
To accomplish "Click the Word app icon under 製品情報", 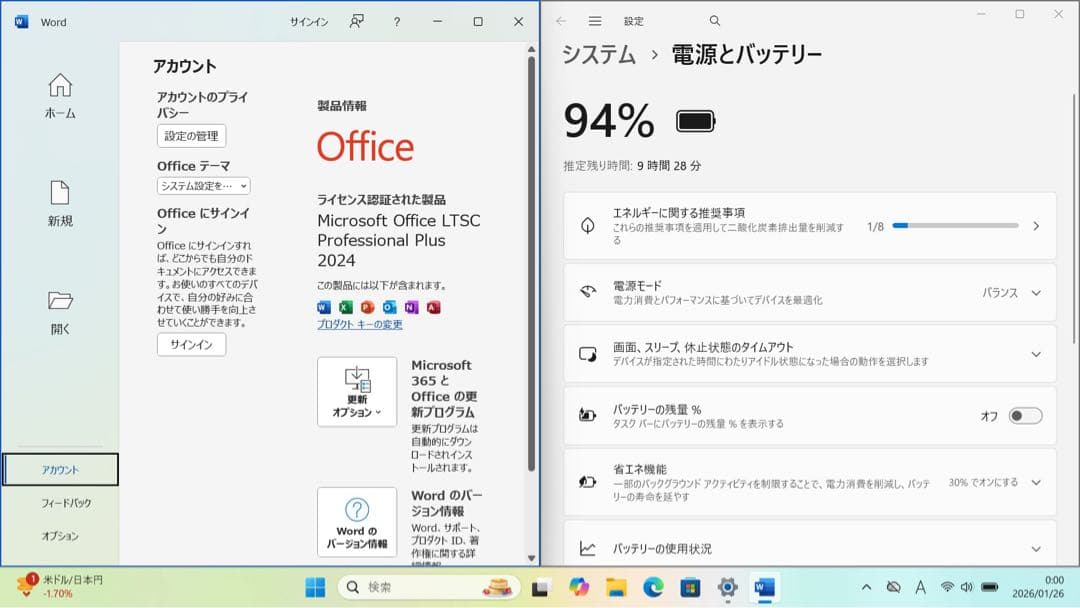I will coord(323,307).
